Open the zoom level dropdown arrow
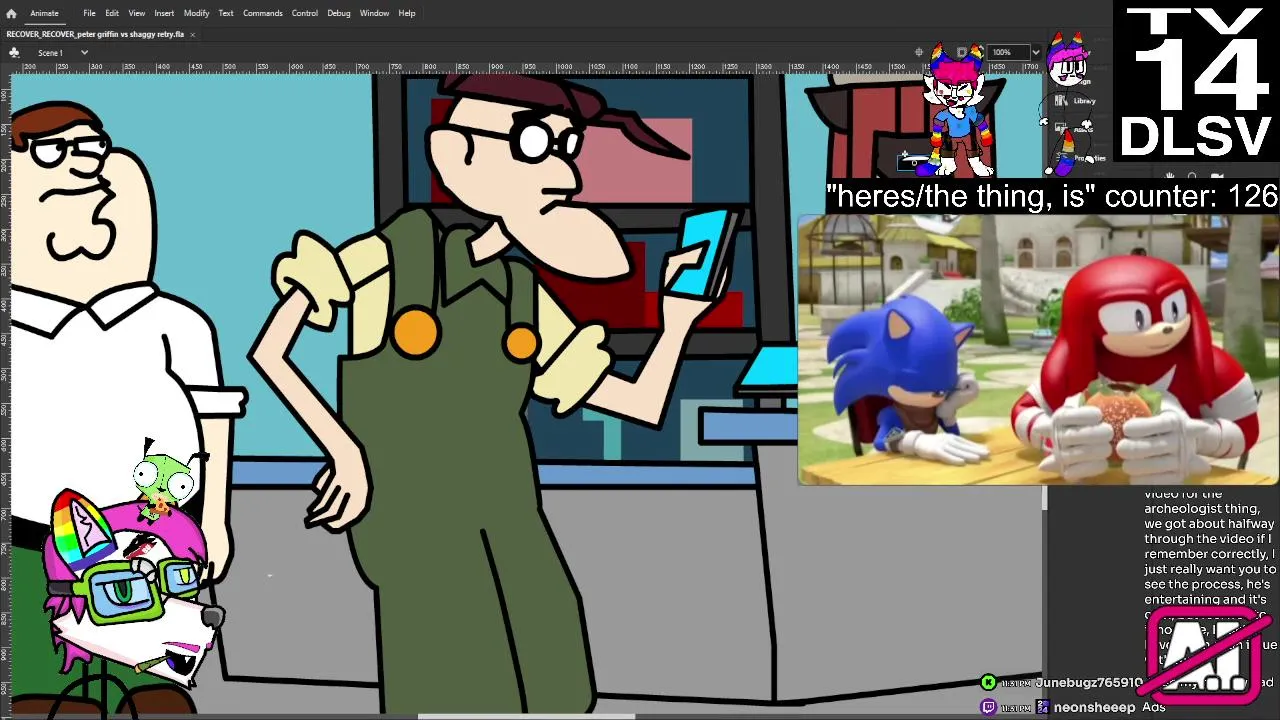Image resolution: width=1280 pixels, height=720 pixels. pyautogui.click(x=1036, y=52)
